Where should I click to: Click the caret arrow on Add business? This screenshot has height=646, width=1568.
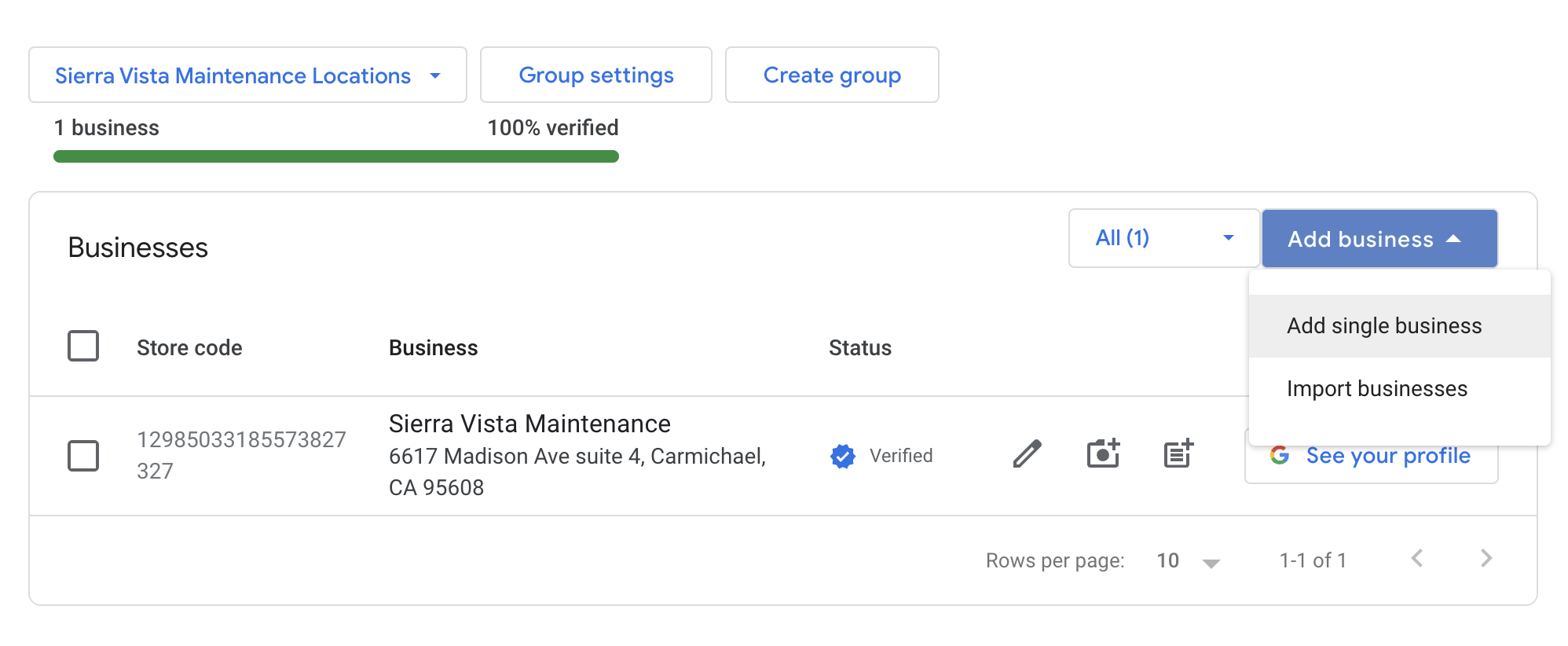(x=1453, y=239)
